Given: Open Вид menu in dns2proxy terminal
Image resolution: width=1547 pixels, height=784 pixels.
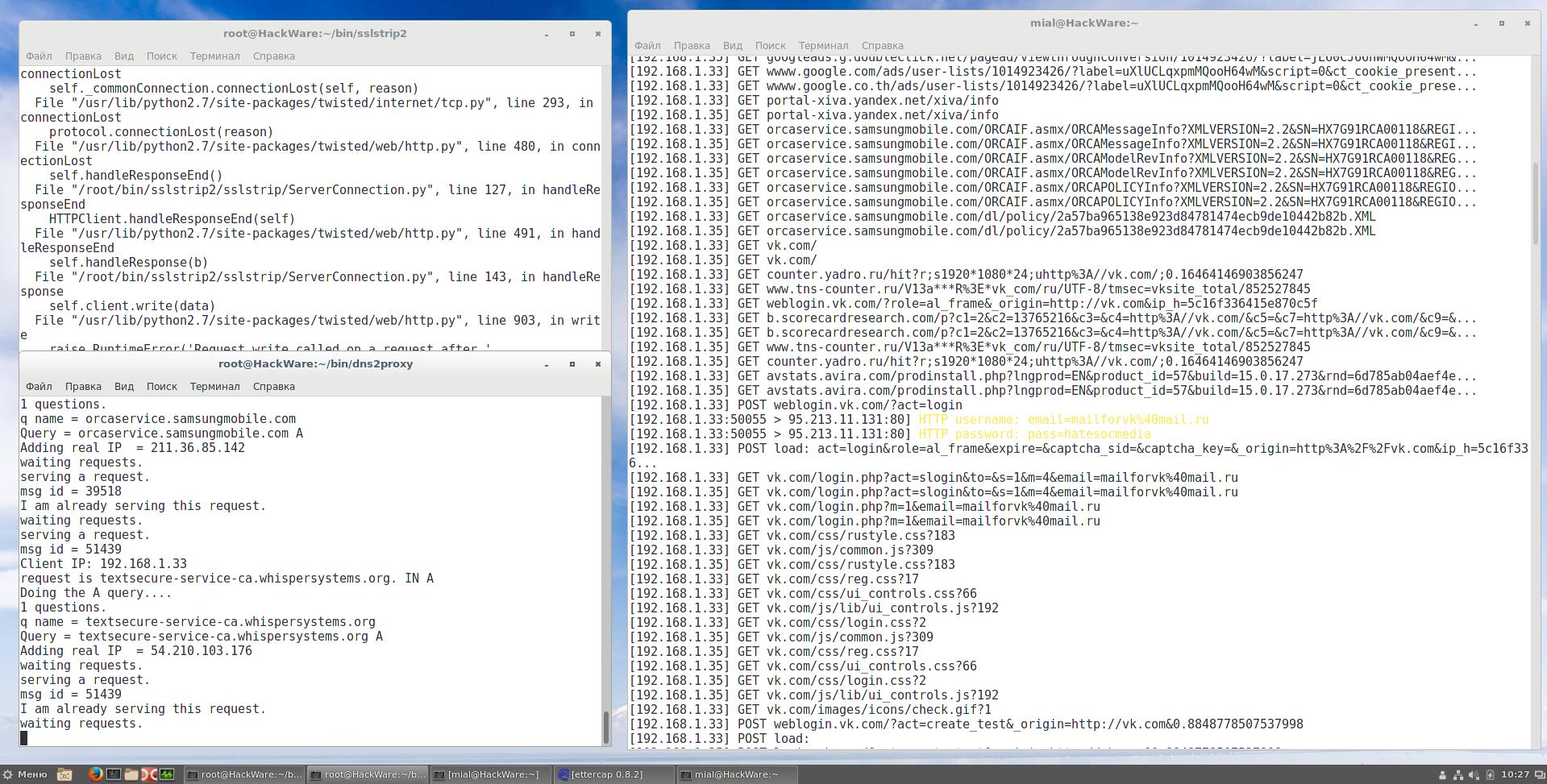Looking at the screenshot, I should (x=123, y=387).
